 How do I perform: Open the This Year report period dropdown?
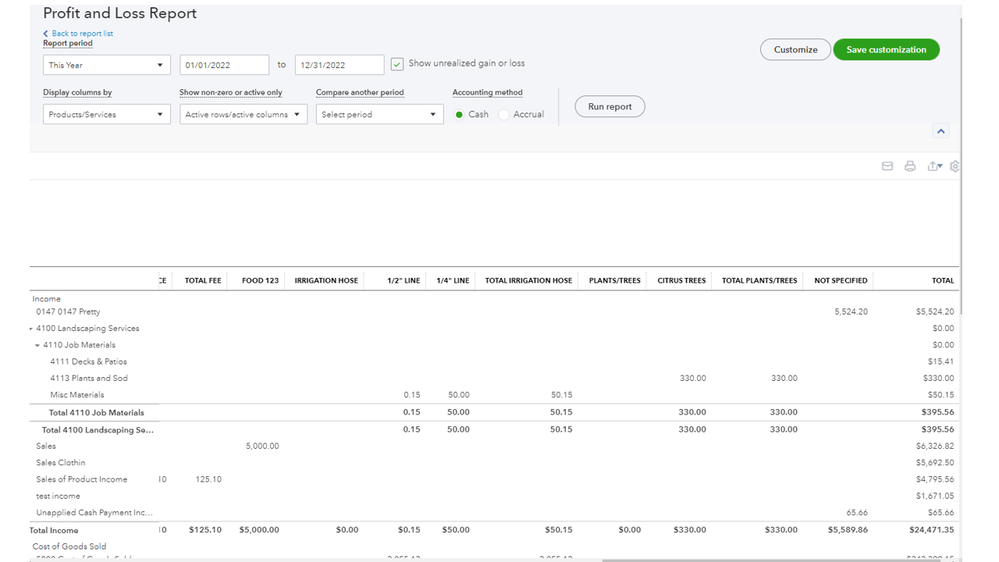click(106, 65)
